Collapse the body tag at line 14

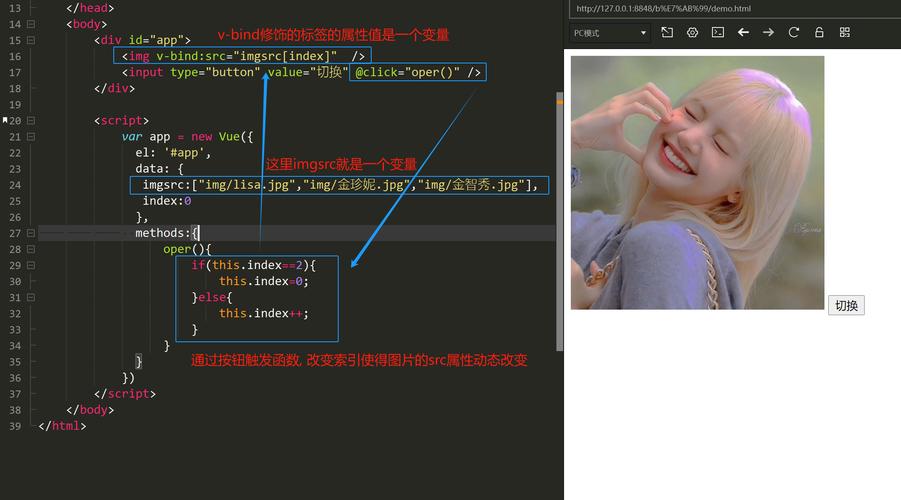click(30, 24)
